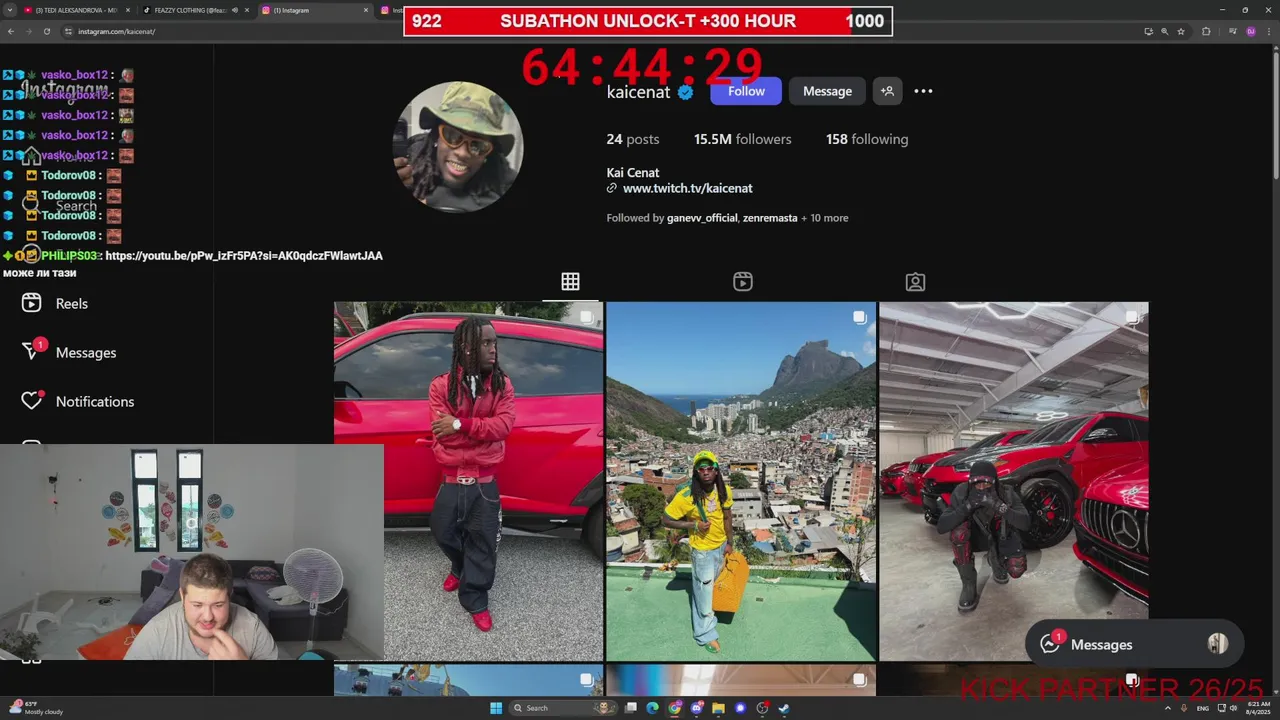View the 15.5M followers list
The height and width of the screenshot is (720, 1280).
[742, 139]
